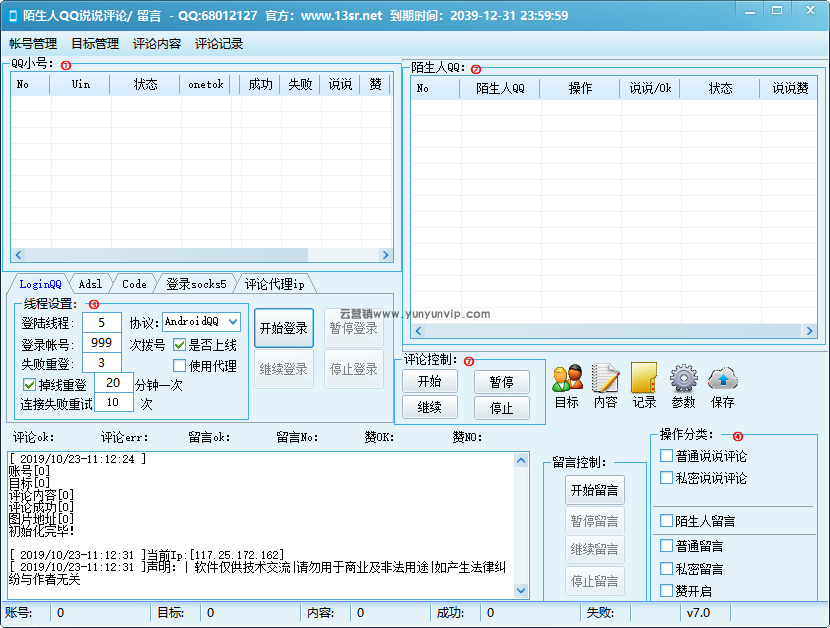Click right arrow of QQ小号 list scrollbar
This screenshot has width=830, height=628.
385,255
